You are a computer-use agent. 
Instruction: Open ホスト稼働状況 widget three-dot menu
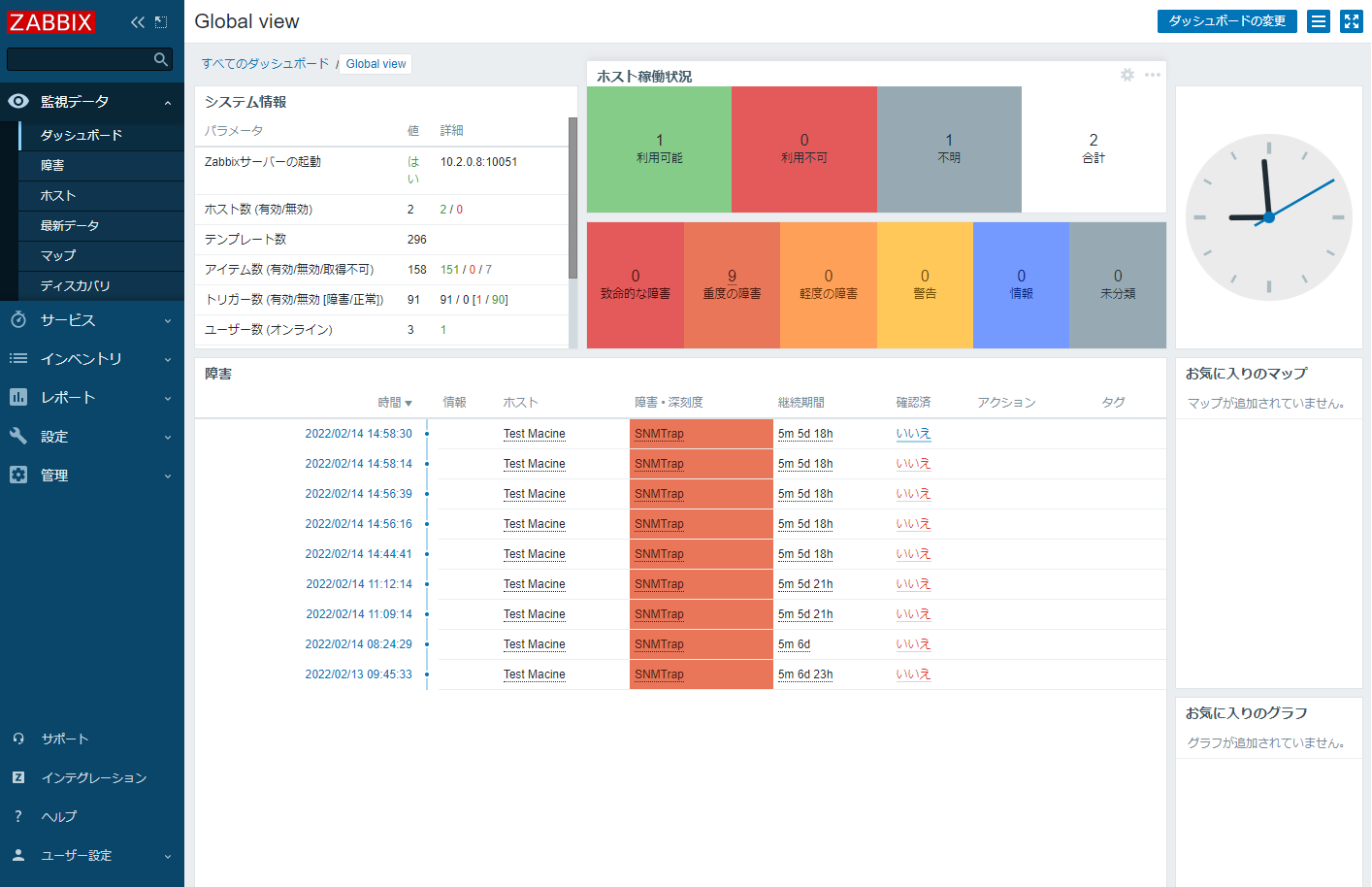(x=1153, y=75)
